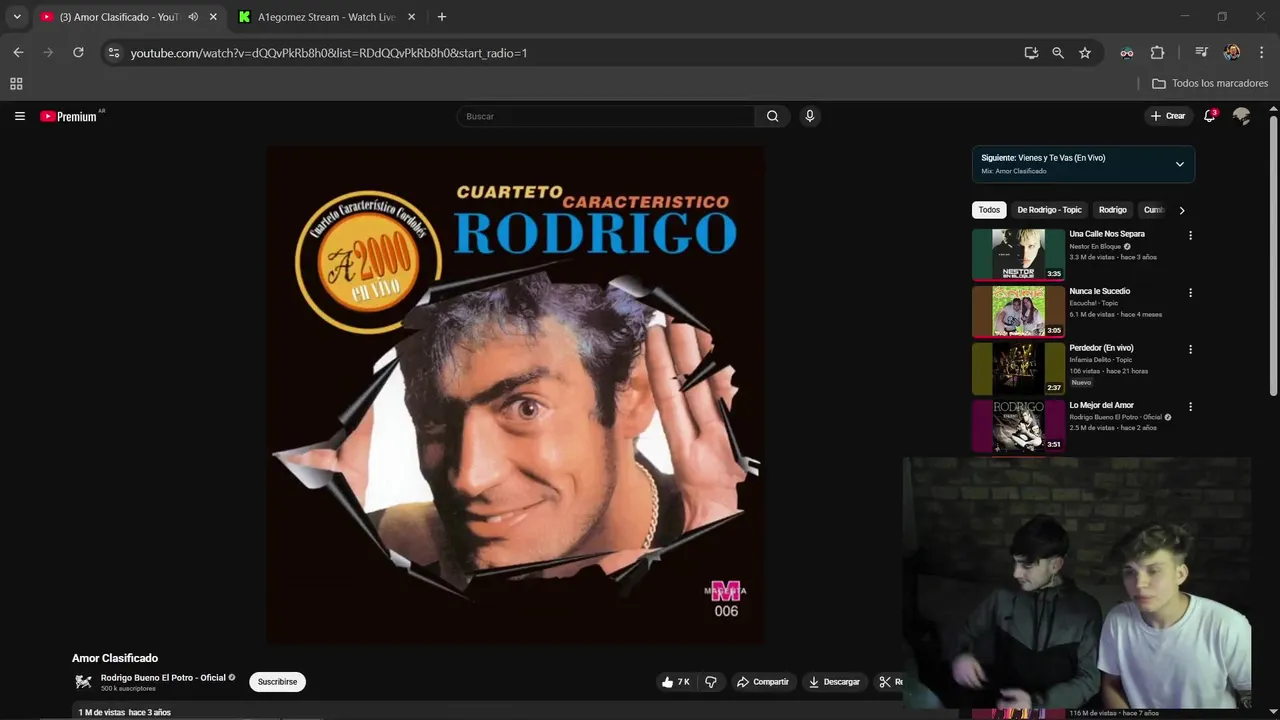The height and width of the screenshot is (720, 1280).
Task: Open options for Una Calle Nos Separa
Action: pos(1190,235)
